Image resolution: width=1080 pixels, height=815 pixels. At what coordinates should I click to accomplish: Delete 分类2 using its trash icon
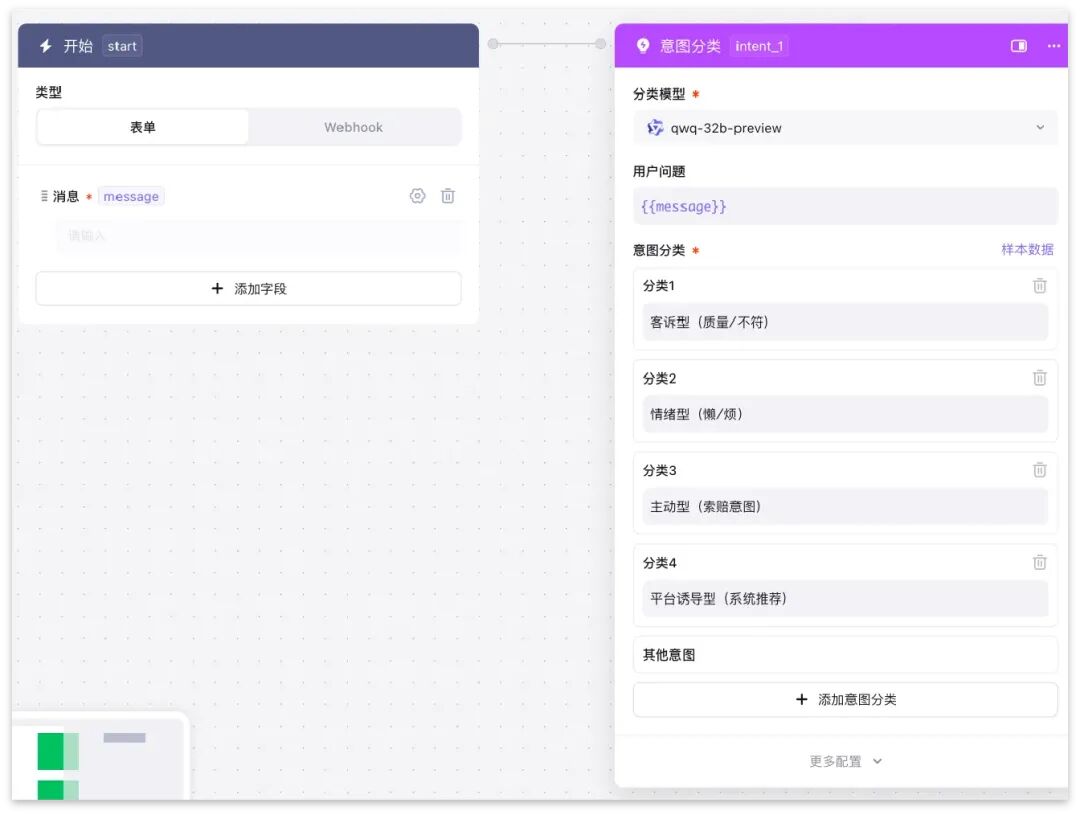click(1039, 378)
